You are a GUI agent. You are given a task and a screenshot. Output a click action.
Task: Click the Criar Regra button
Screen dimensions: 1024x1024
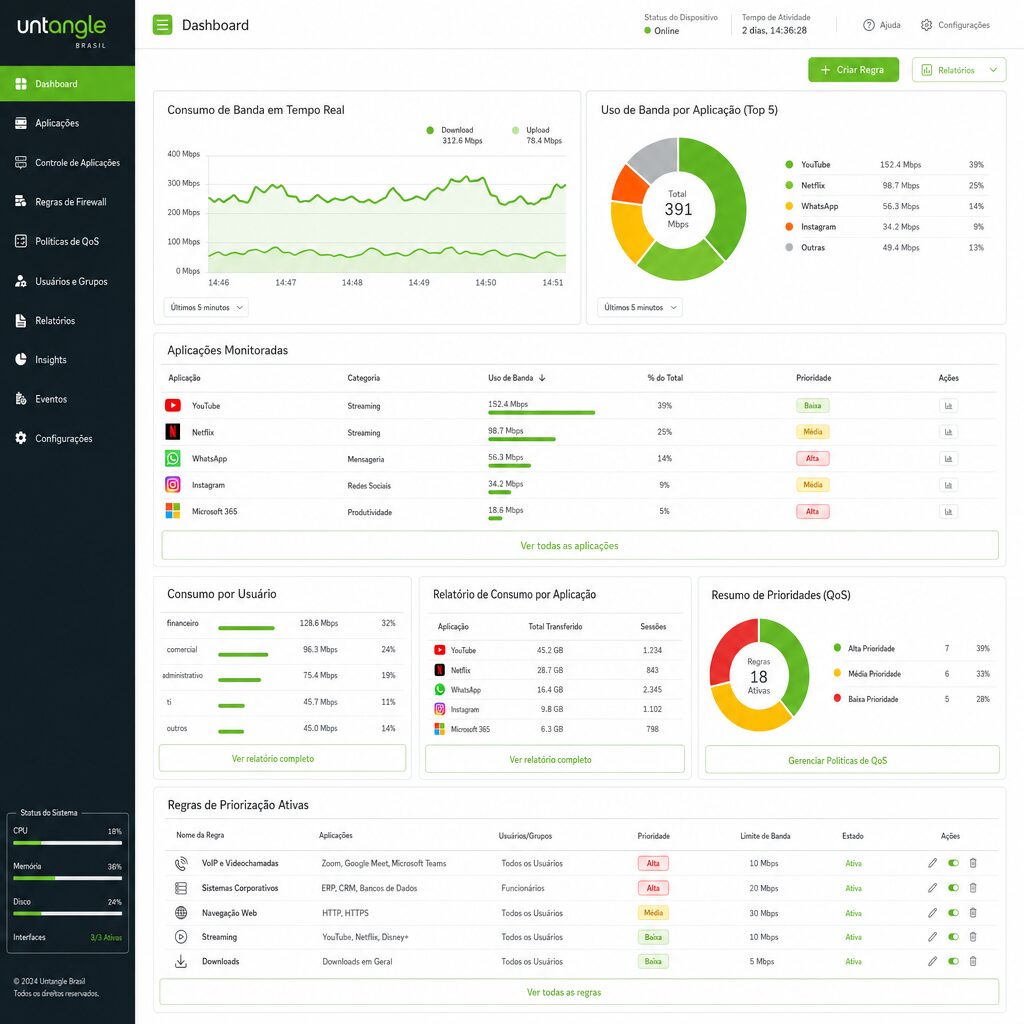[853, 70]
